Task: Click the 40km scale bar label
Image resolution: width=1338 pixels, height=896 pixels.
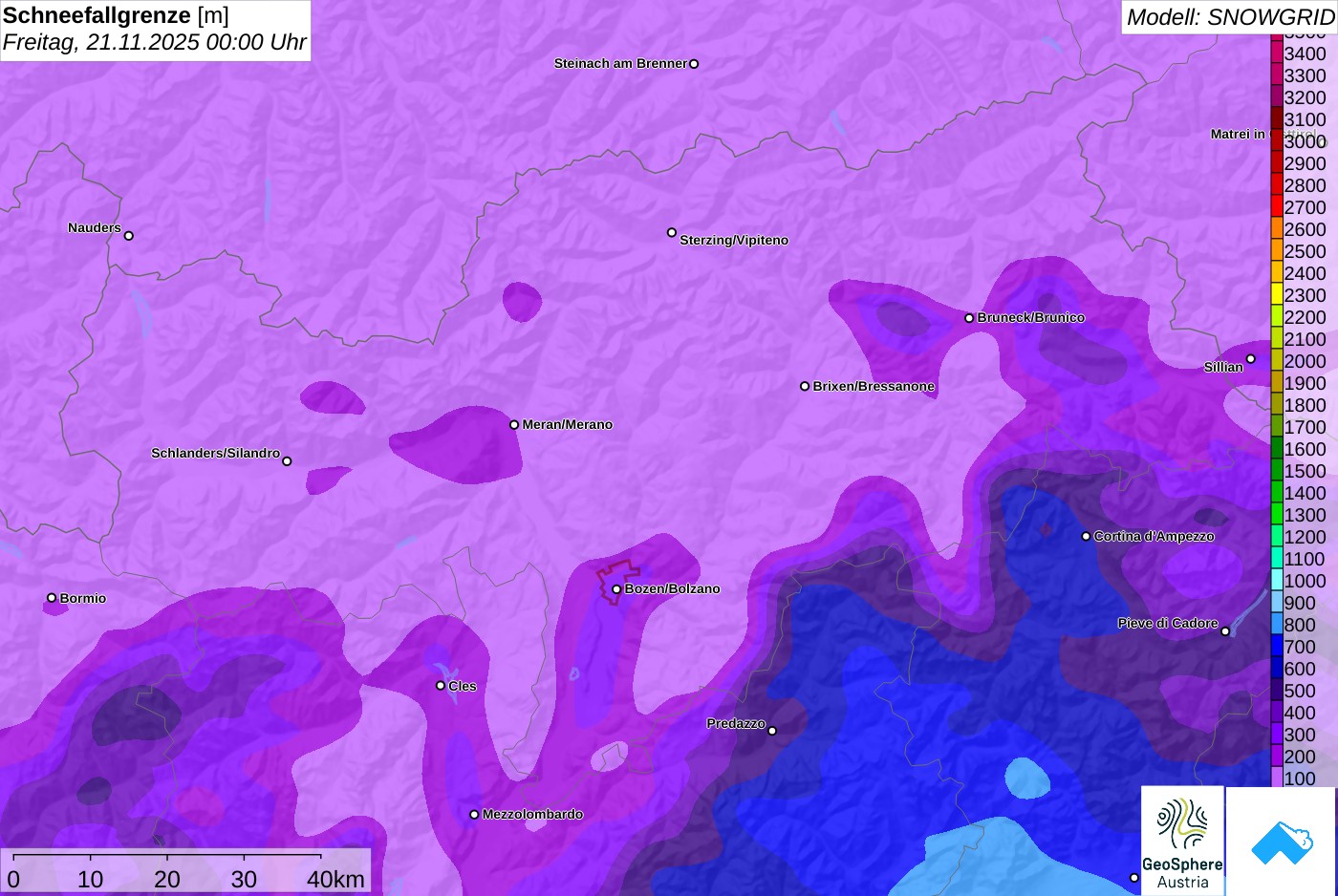Action: (335, 880)
